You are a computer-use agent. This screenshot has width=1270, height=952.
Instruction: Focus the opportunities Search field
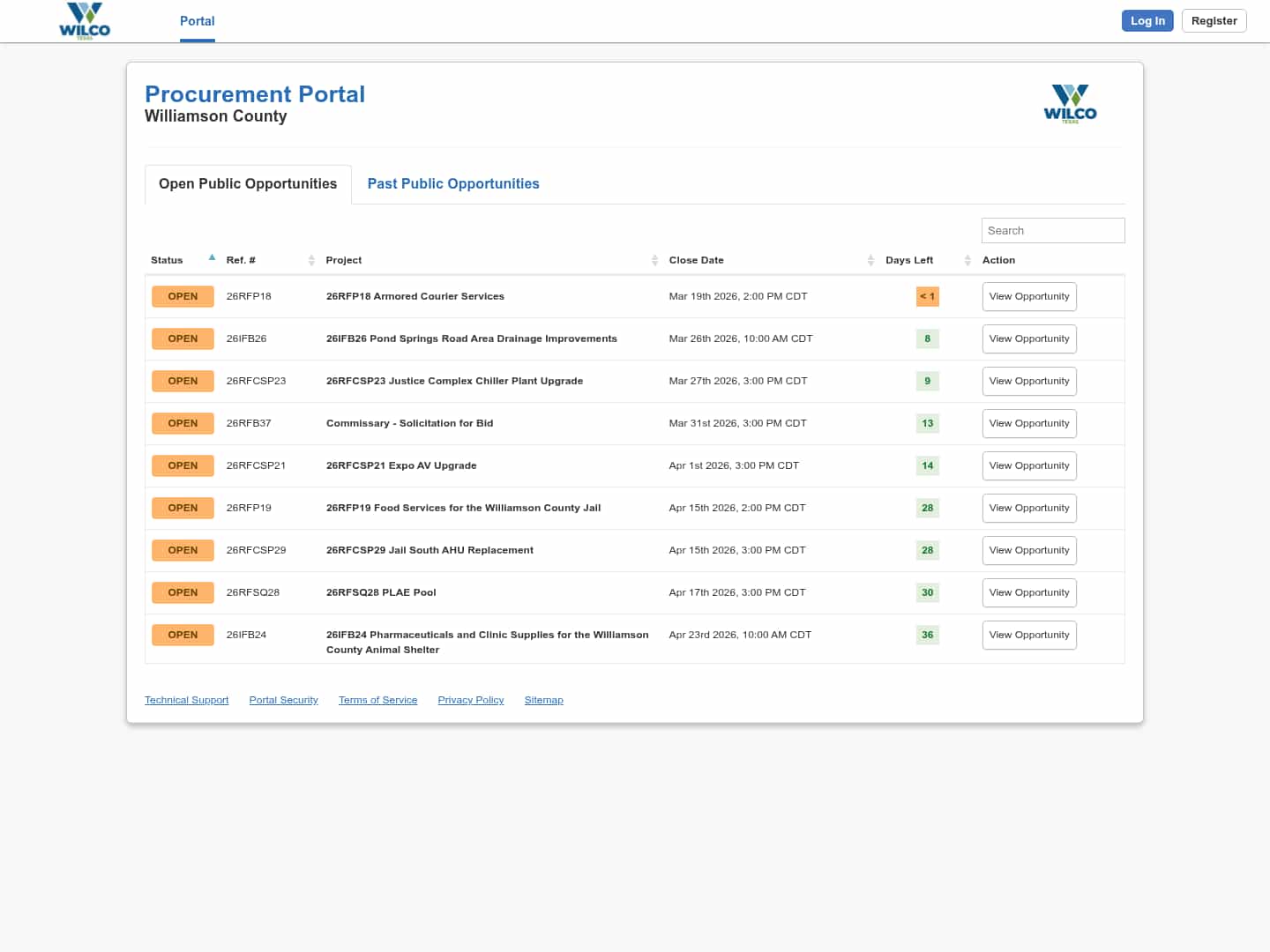pyautogui.click(x=1052, y=231)
